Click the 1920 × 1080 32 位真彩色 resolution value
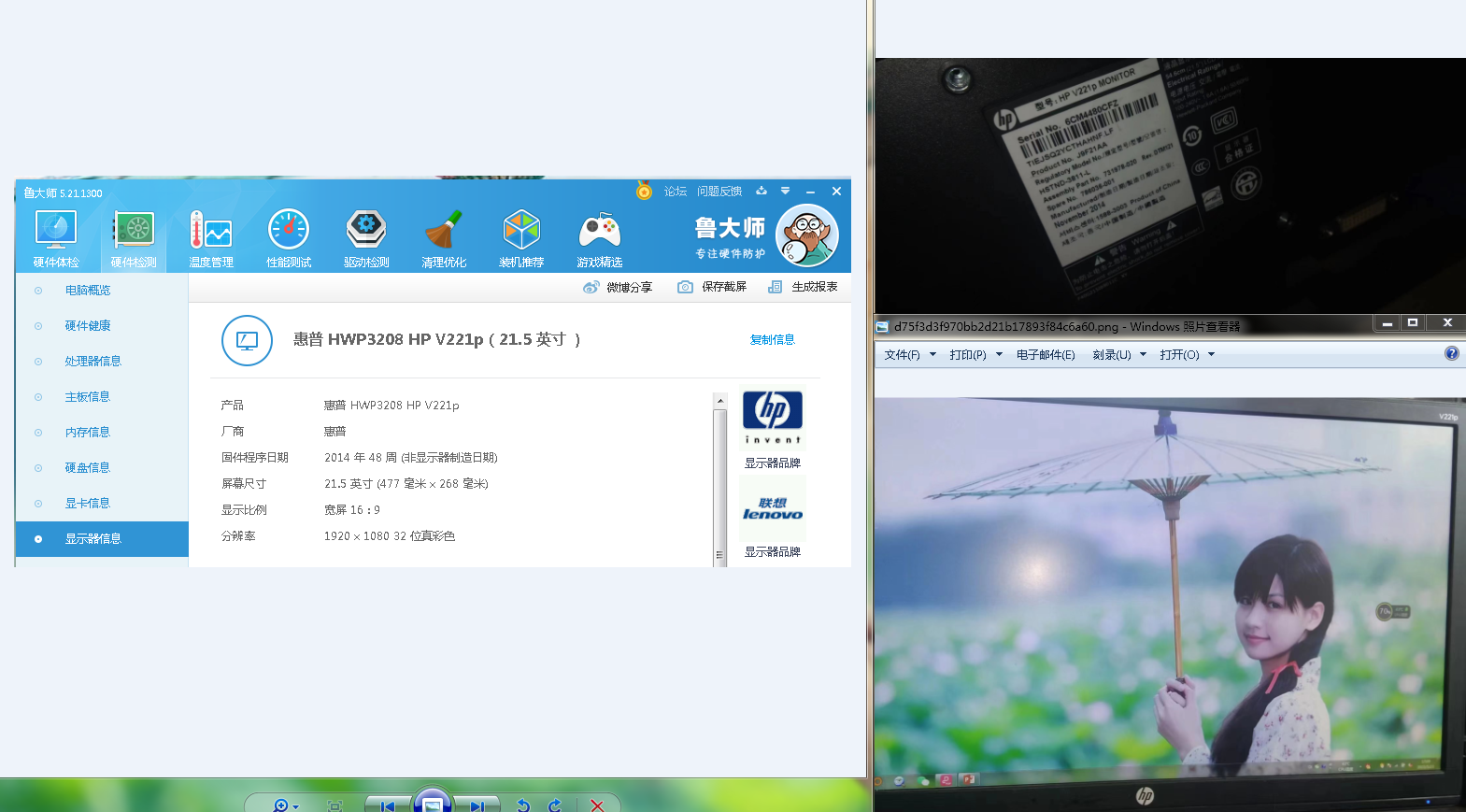Viewport: 1466px width, 812px height. (x=390, y=536)
